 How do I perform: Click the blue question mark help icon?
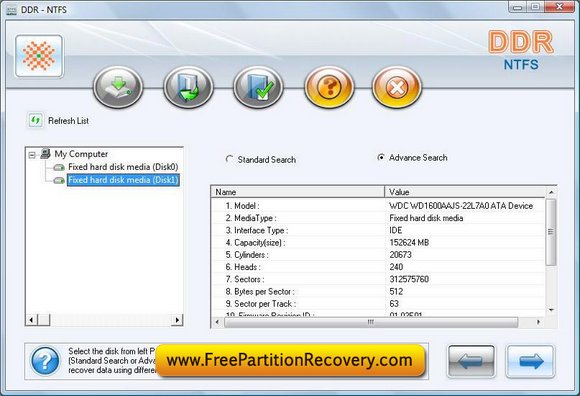point(45,361)
